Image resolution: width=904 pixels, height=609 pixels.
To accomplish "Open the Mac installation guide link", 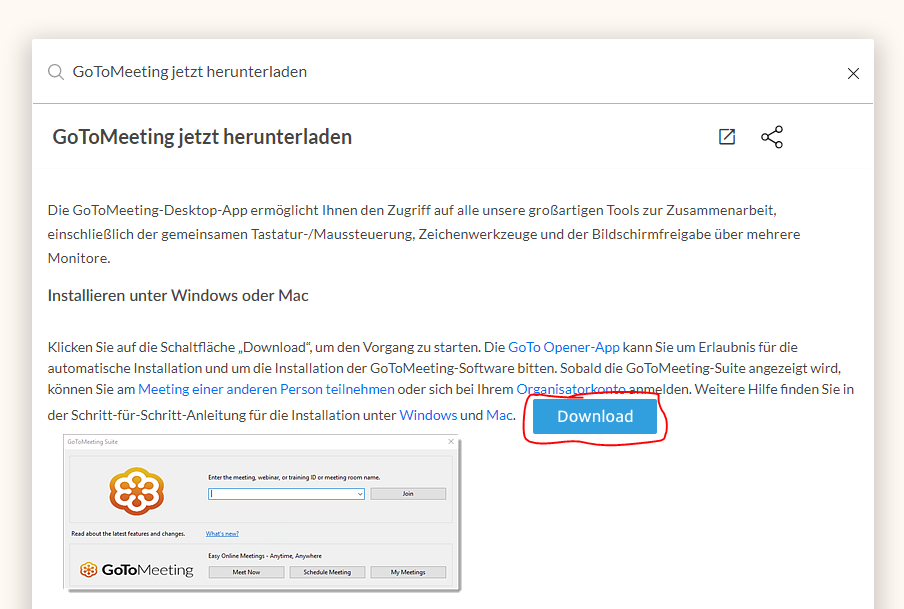I will point(499,415).
